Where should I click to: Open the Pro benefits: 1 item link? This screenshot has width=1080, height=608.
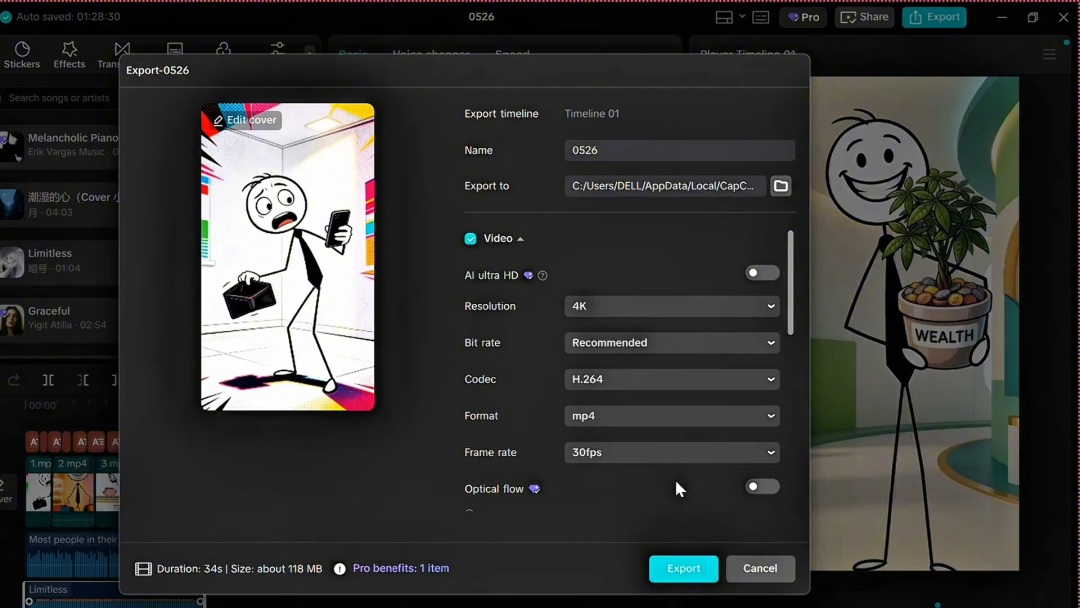click(401, 569)
